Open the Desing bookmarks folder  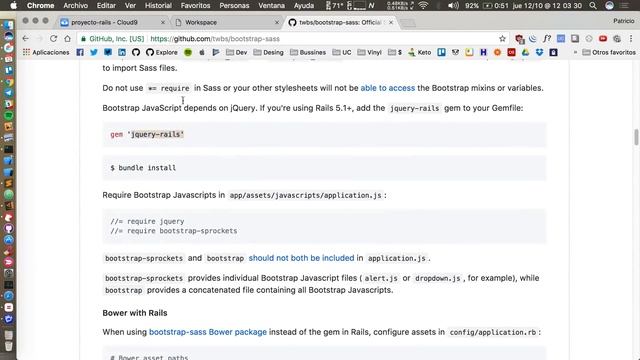click(x=268, y=52)
